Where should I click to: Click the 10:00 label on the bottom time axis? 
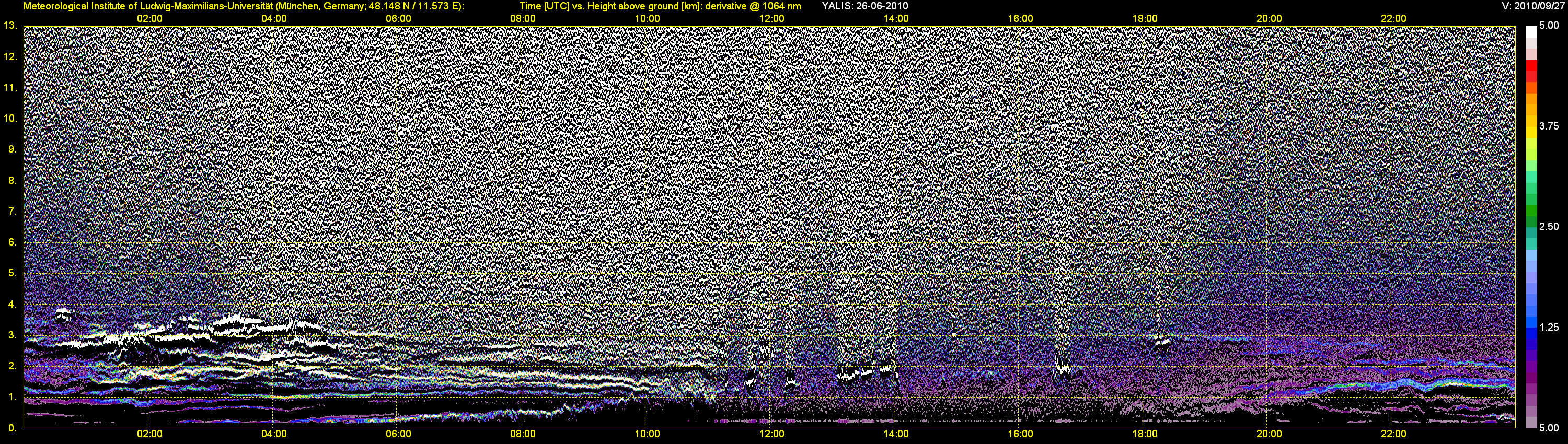(x=647, y=434)
